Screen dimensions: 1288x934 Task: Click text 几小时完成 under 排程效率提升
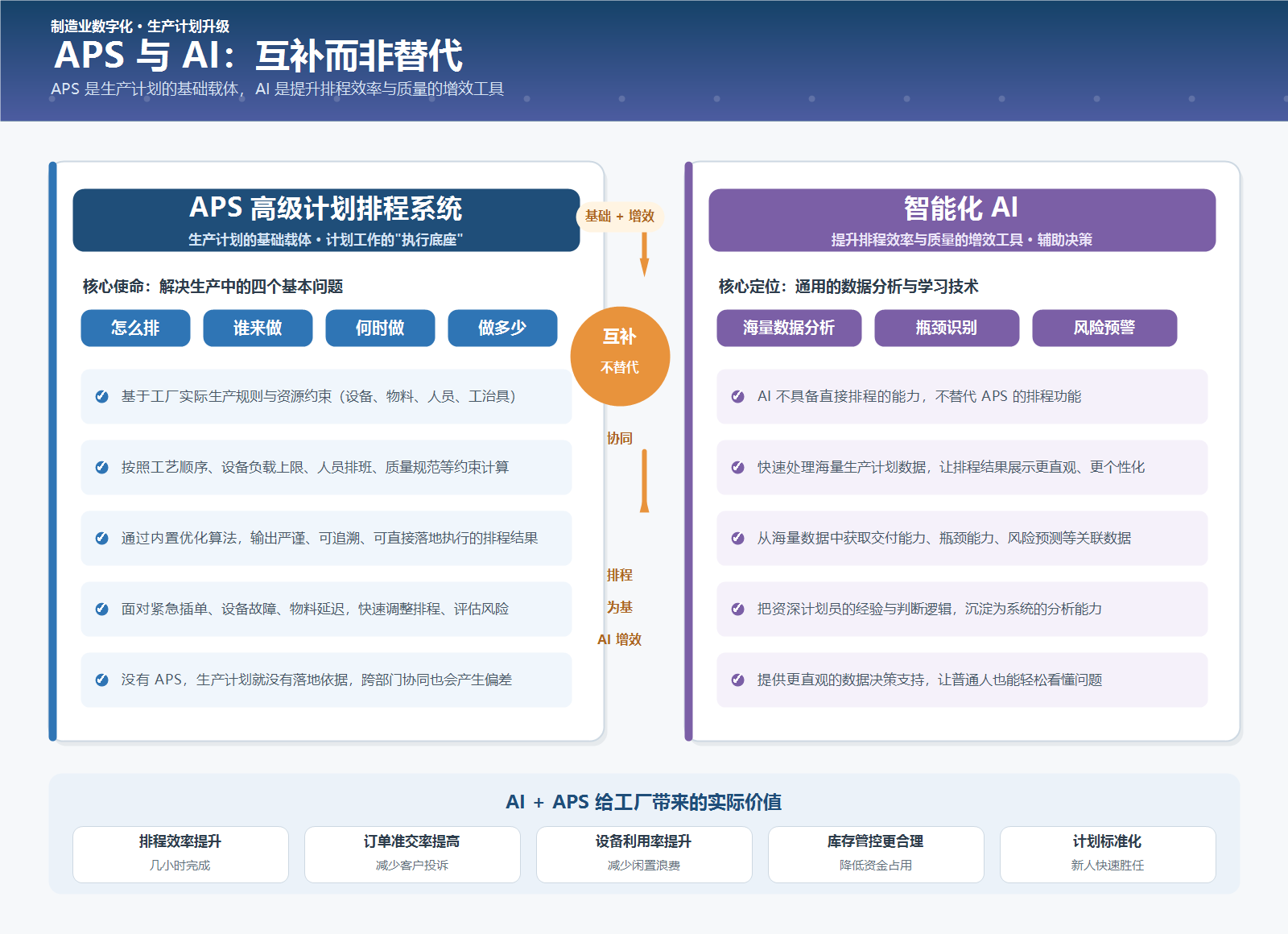point(180,866)
